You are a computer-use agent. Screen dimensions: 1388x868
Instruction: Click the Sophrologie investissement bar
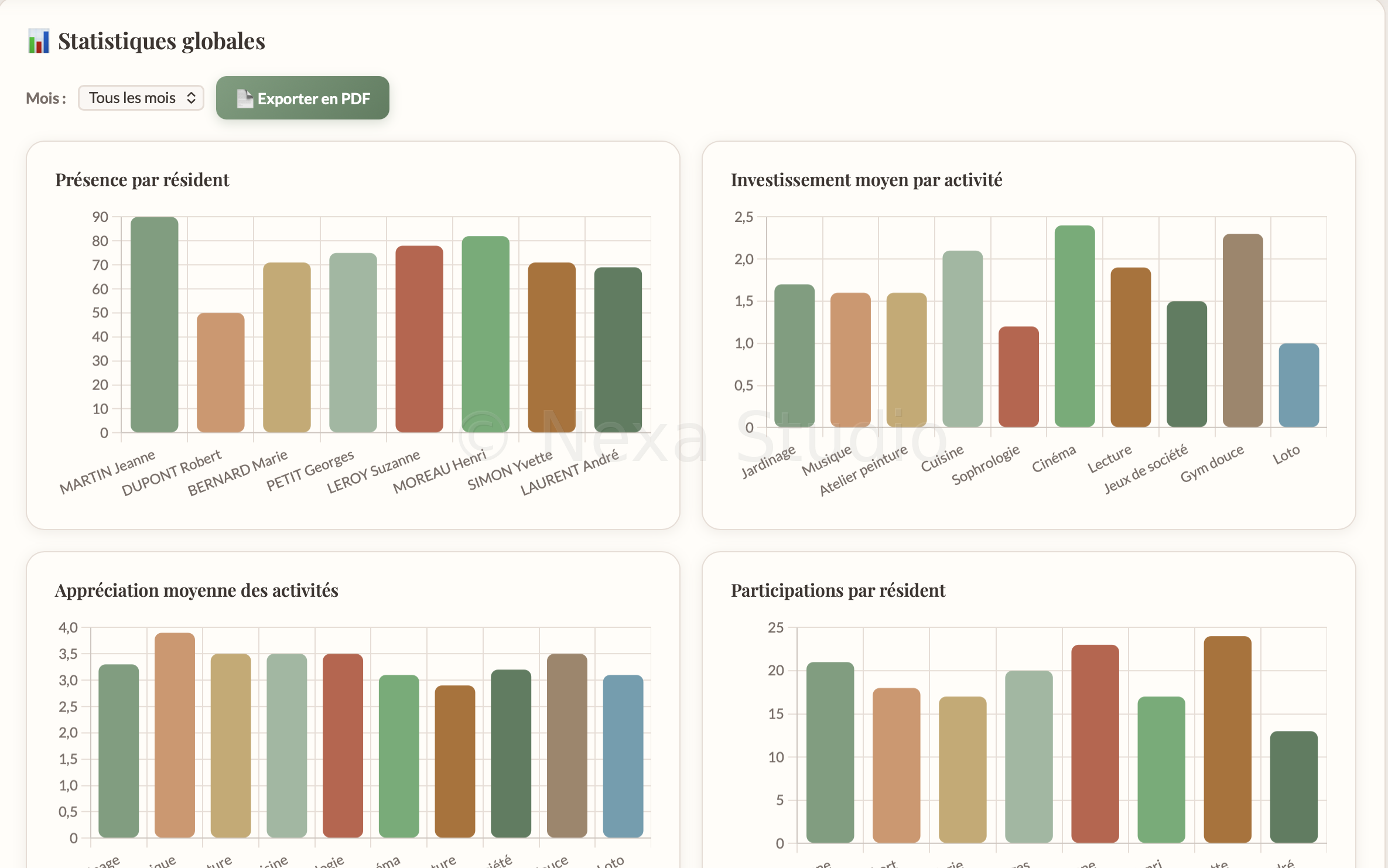coord(1018,377)
